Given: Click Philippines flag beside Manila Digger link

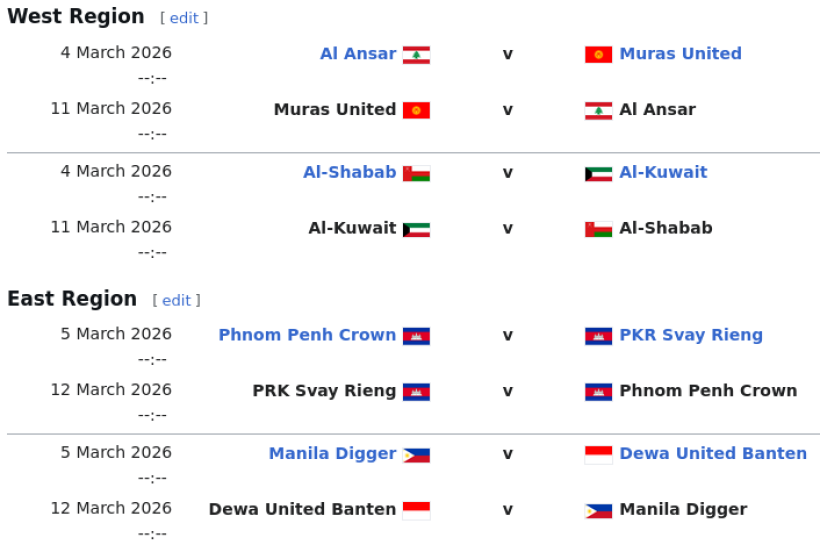Looking at the screenshot, I should [416, 455].
